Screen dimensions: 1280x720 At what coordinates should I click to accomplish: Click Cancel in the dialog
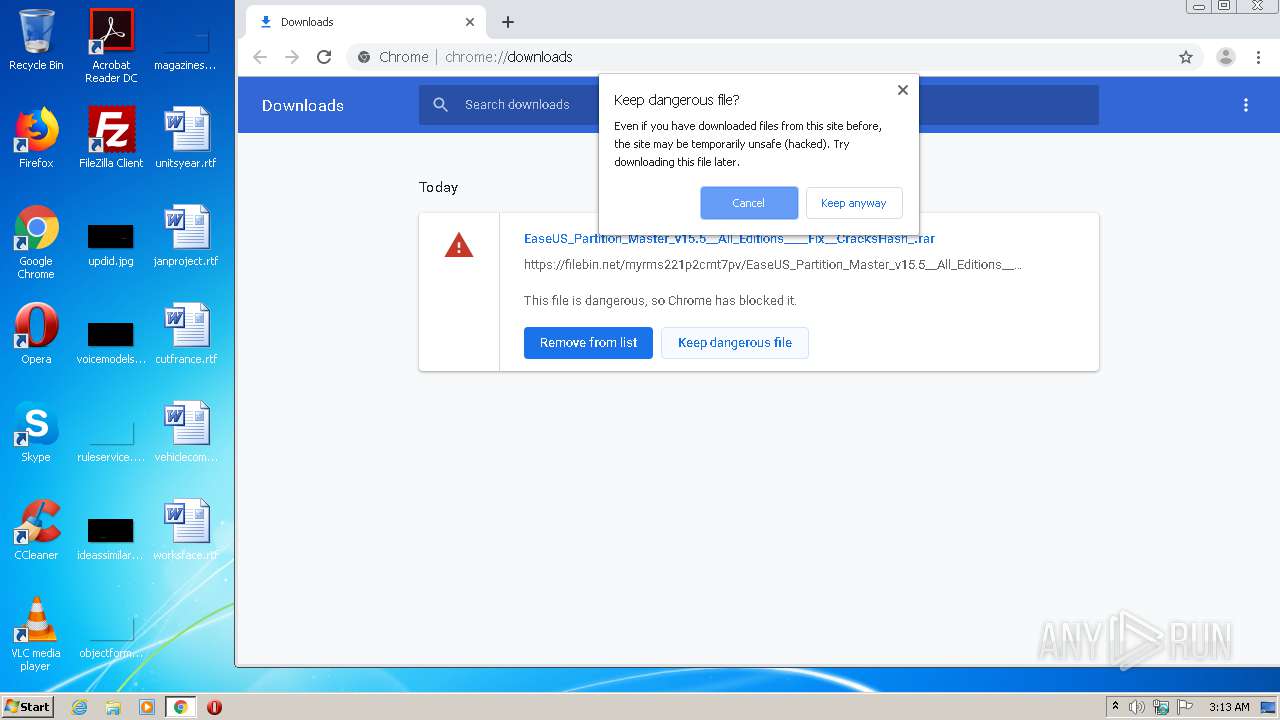coord(748,203)
